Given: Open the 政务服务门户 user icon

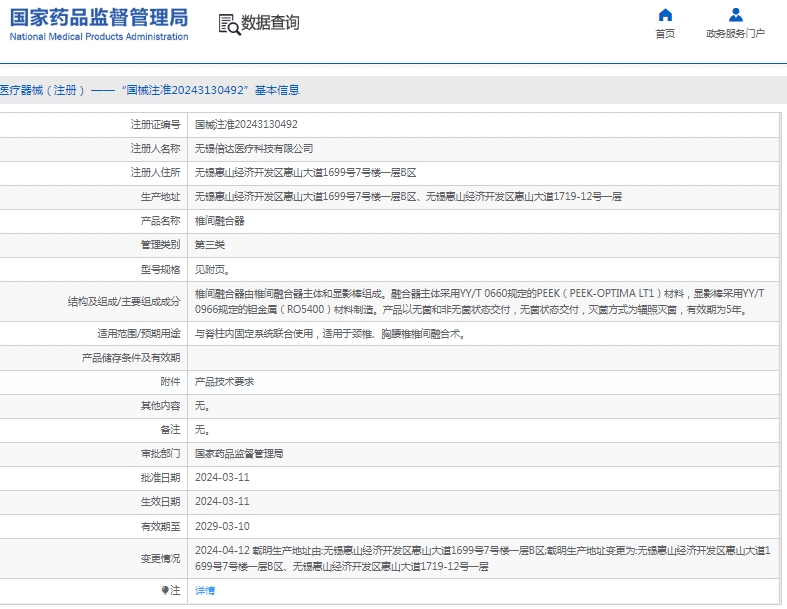Looking at the screenshot, I should click(x=736, y=15).
